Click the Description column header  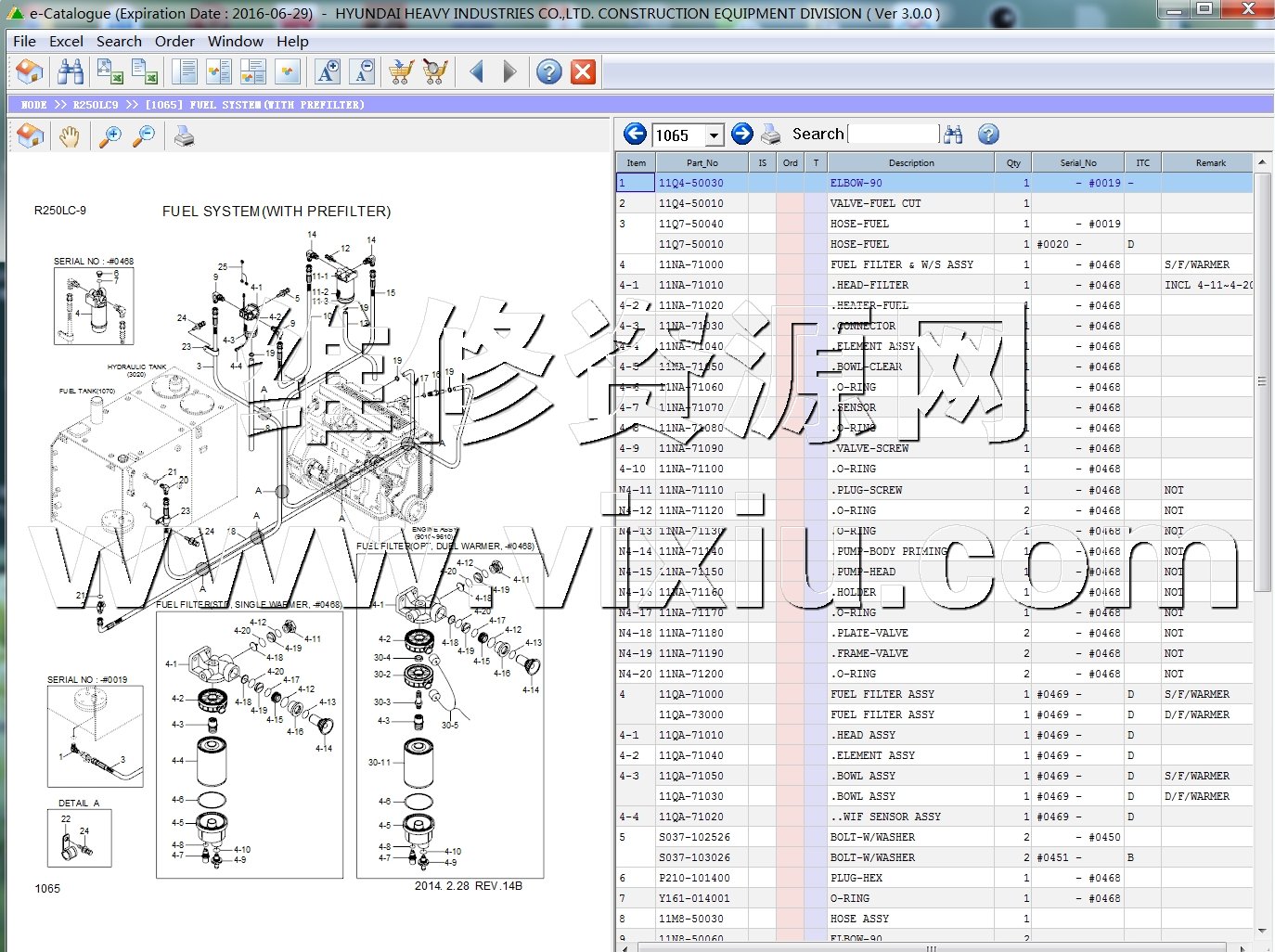click(910, 162)
